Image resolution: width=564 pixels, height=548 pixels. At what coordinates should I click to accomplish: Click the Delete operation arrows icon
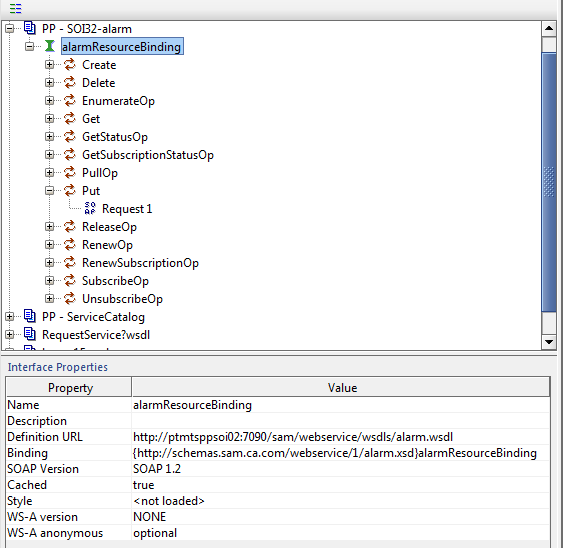pyautogui.click(x=70, y=82)
